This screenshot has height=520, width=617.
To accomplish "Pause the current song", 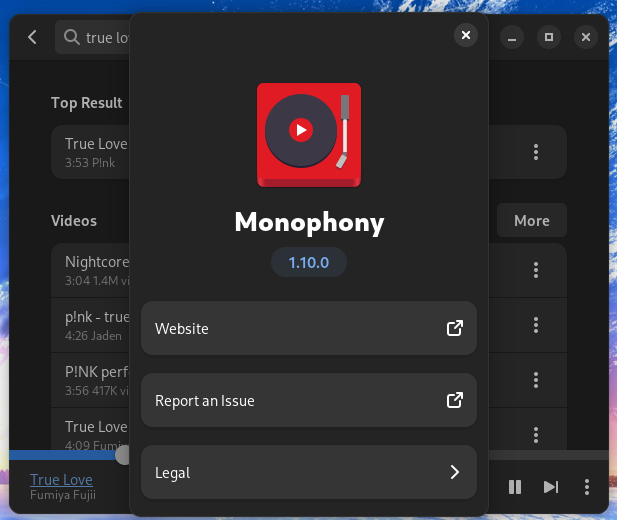I will pyautogui.click(x=515, y=487).
